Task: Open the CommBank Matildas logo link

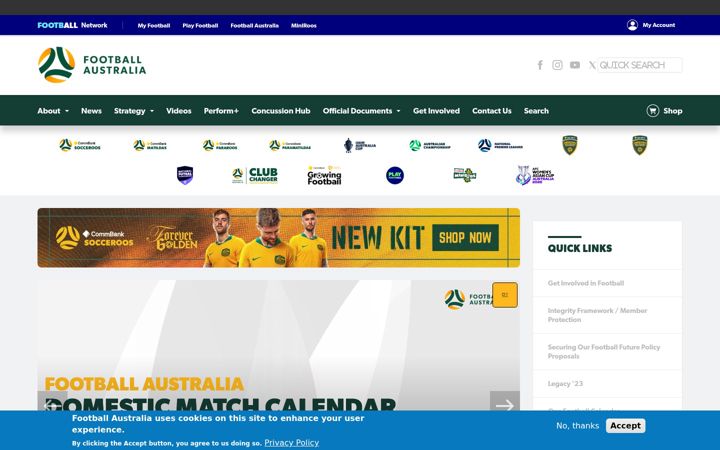Action: pyautogui.click(x=150, y=146)
